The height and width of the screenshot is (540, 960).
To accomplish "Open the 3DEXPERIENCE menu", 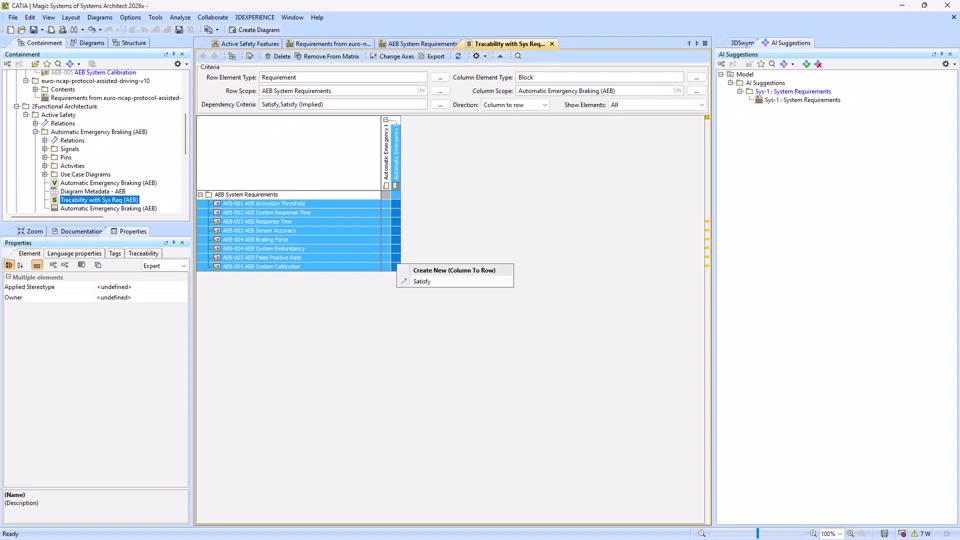I will click(x=255, y=17).
